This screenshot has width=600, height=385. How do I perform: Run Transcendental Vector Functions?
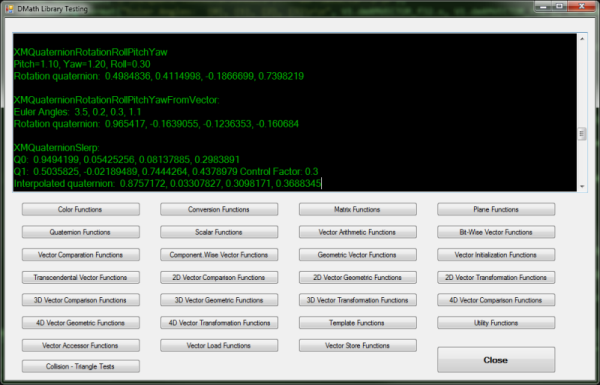[x=81, y=277]
